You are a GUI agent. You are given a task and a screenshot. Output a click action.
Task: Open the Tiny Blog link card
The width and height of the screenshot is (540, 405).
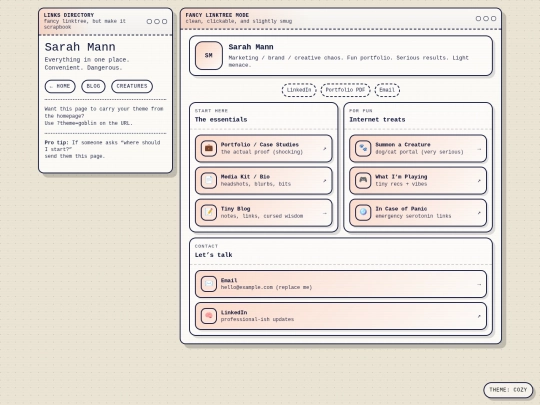click(x=264, y=212)
